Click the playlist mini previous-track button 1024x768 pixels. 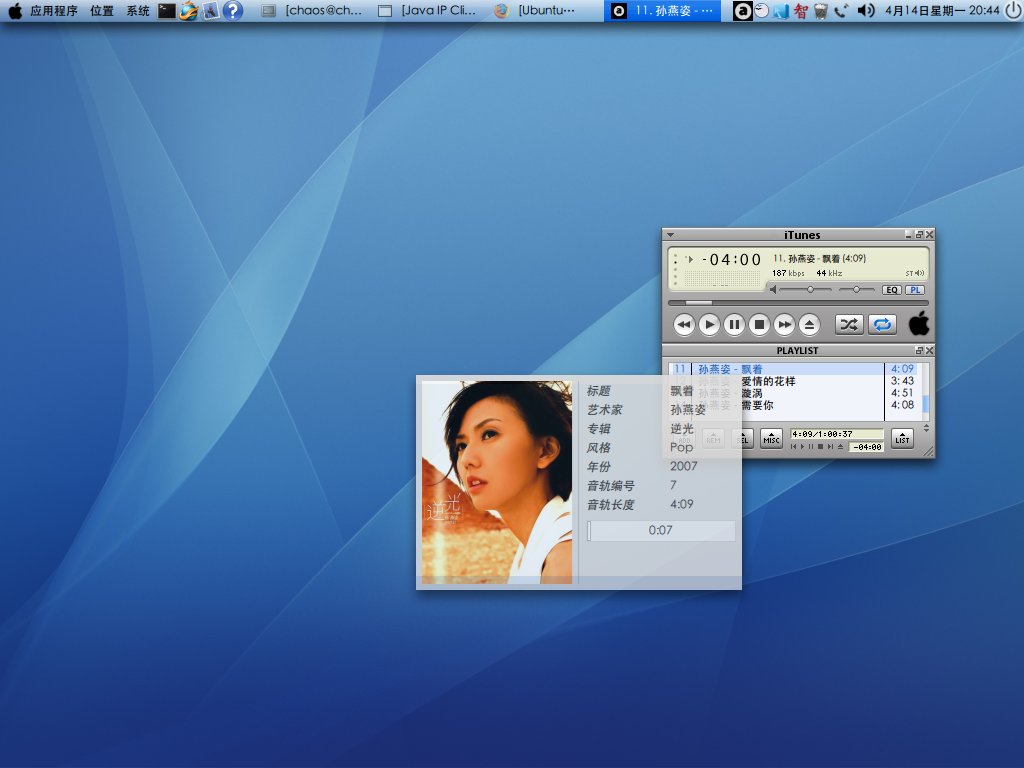(793, 447)
